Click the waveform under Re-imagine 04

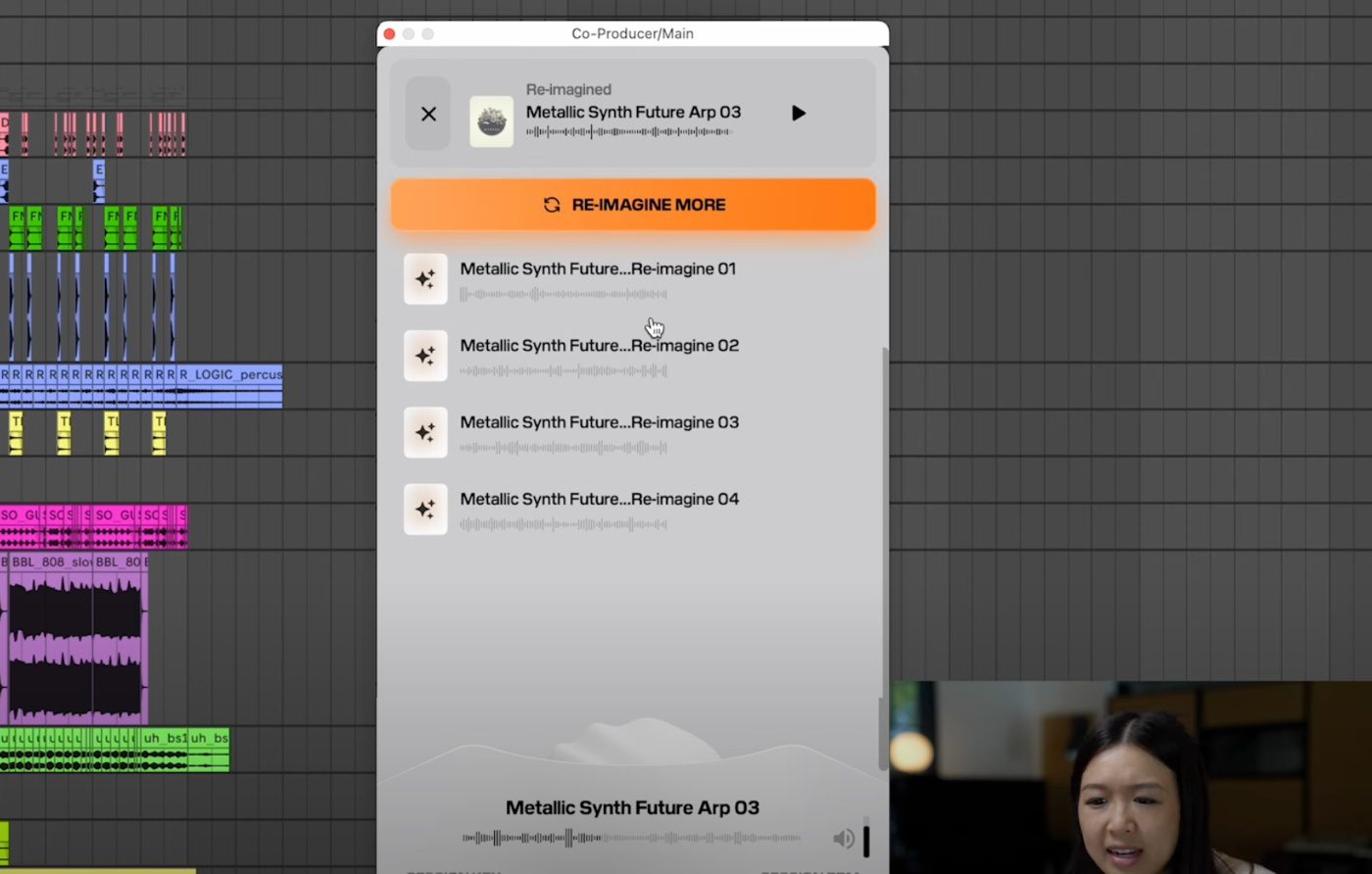pyautogui.click(x=563, y=525)
